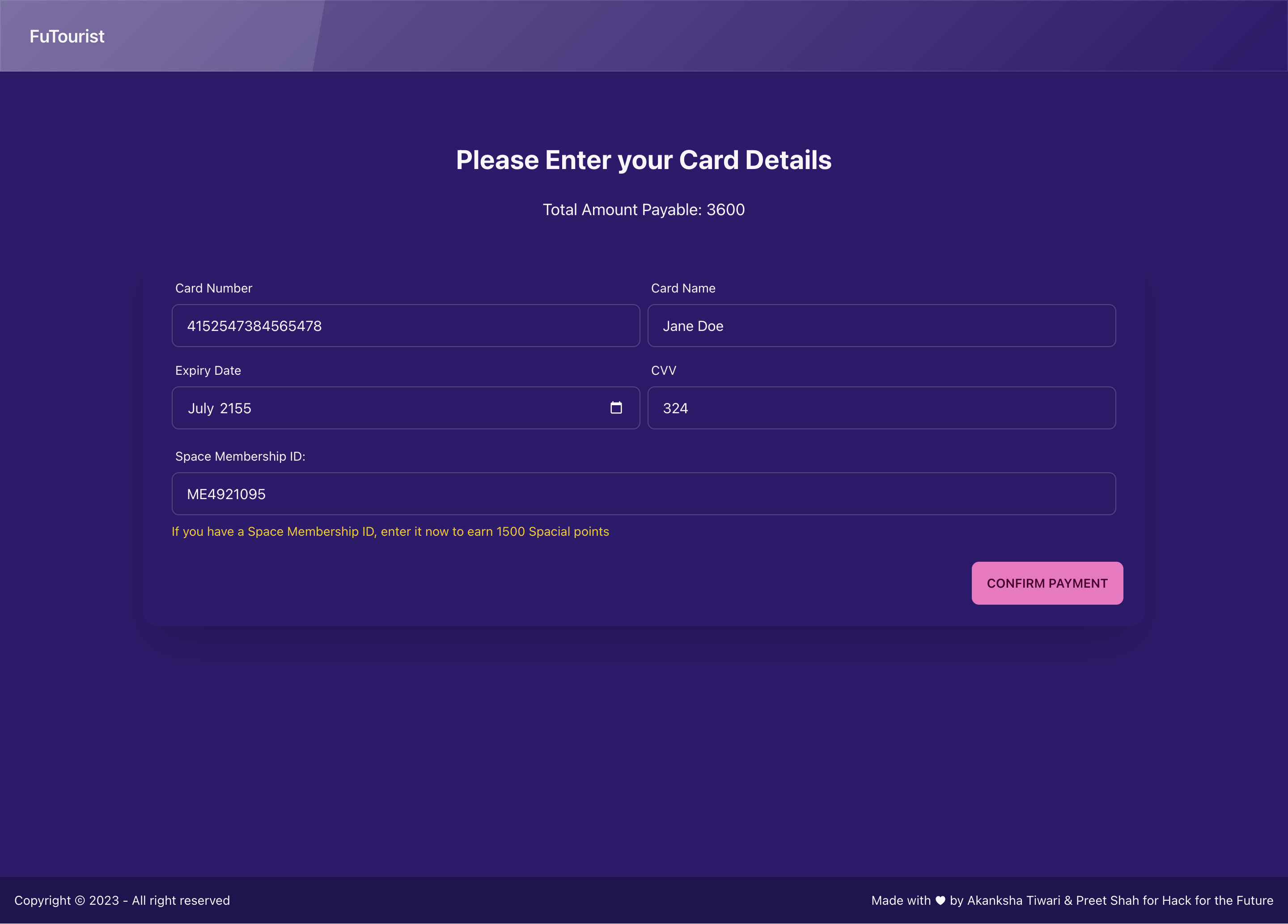Click the Card Number label
The width and height of the screenshot is (1288, 924).
(213, 288)
